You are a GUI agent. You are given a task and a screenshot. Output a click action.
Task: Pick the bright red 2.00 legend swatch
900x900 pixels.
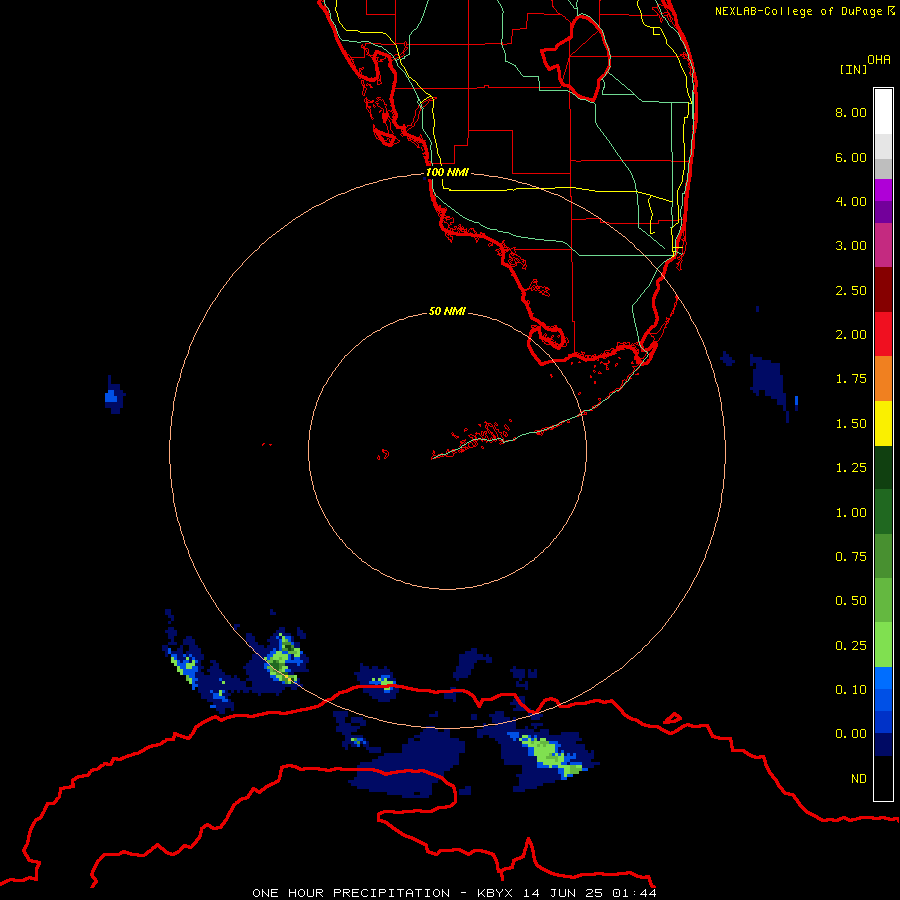(883, 333)
